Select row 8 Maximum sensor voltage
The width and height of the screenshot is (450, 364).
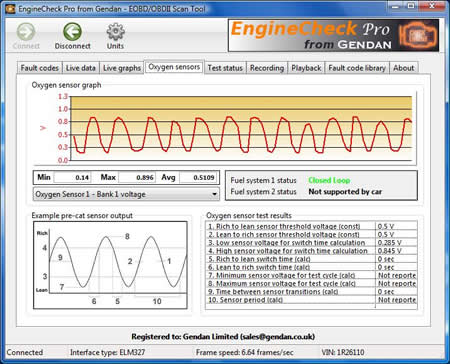311,283
